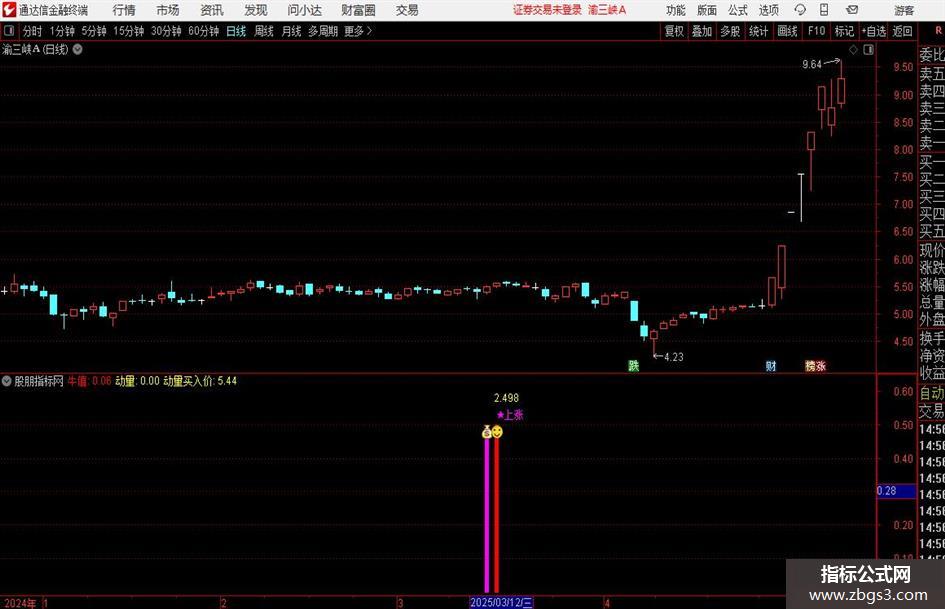Click the 0.28 axis value highlight
Screen dimensions: 945x609
tap(896, 491)
